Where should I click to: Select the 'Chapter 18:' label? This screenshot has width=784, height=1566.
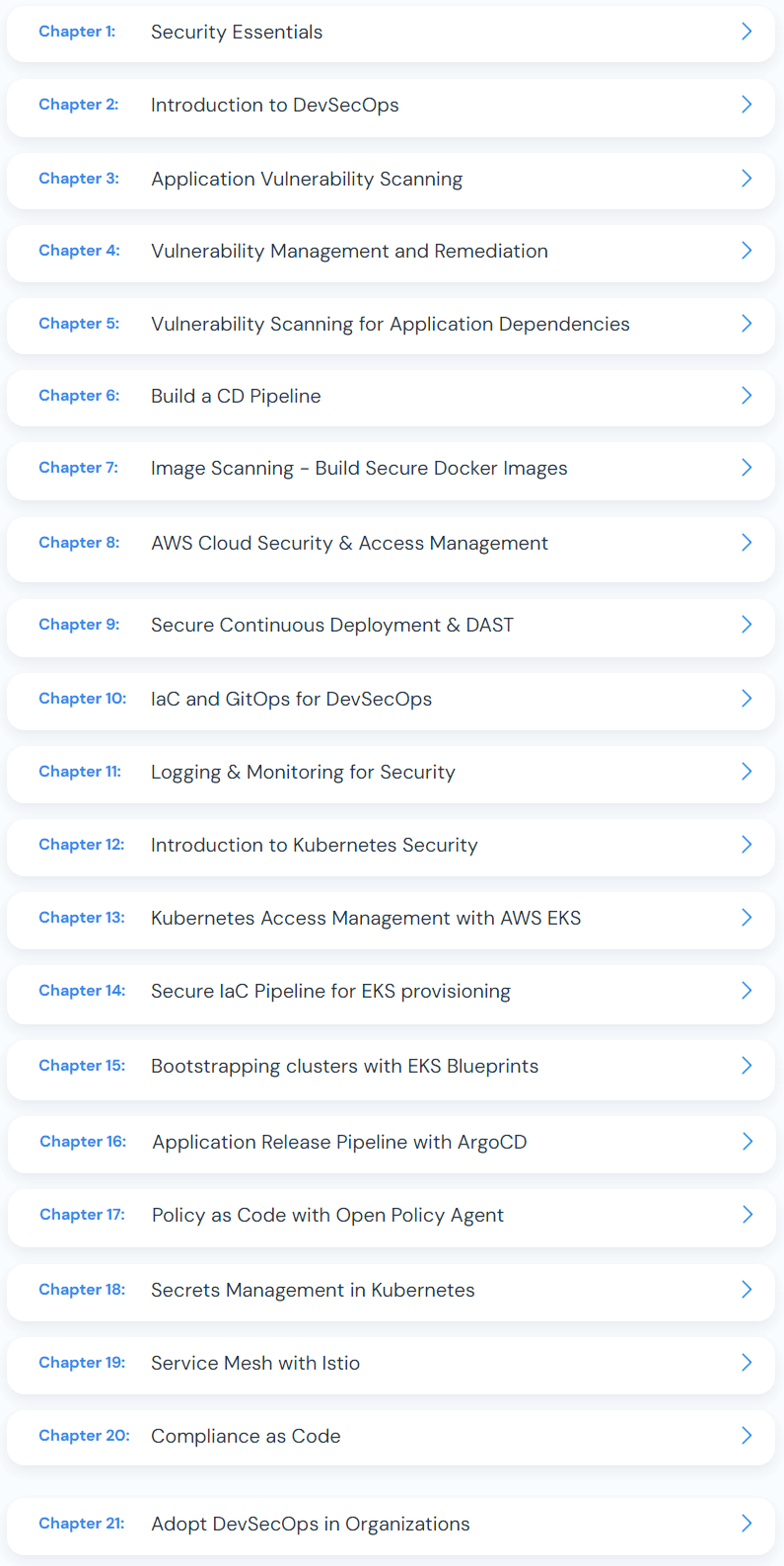82,1290
